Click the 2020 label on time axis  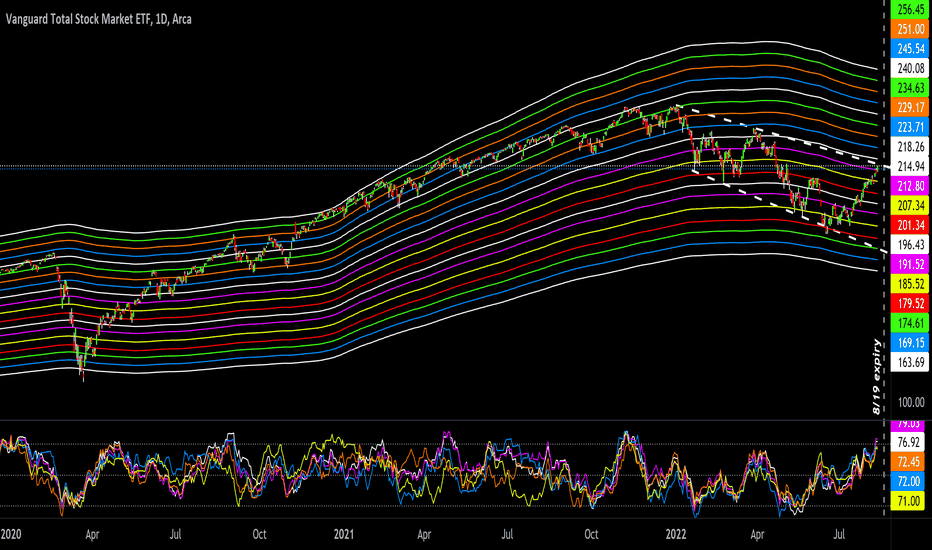click(11, 534)
